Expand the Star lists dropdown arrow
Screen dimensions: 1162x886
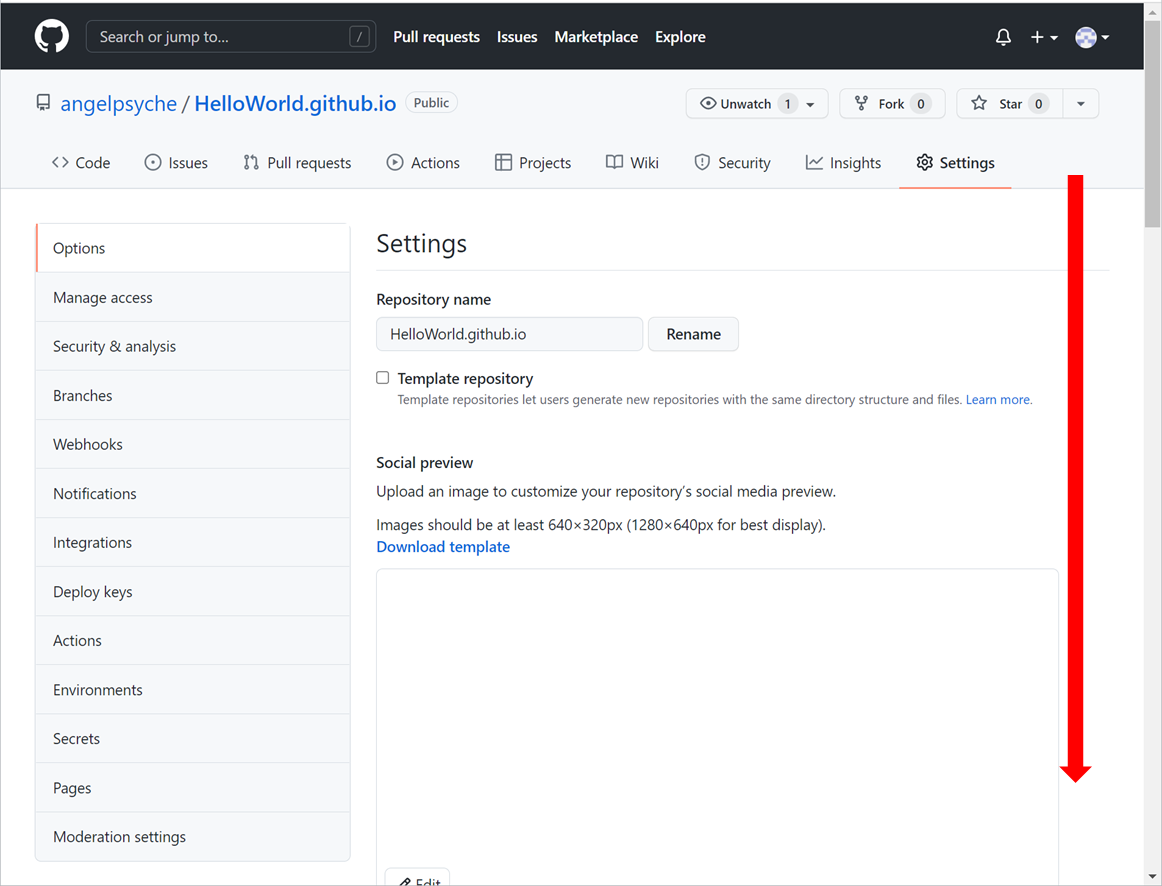coord(1080,104)
